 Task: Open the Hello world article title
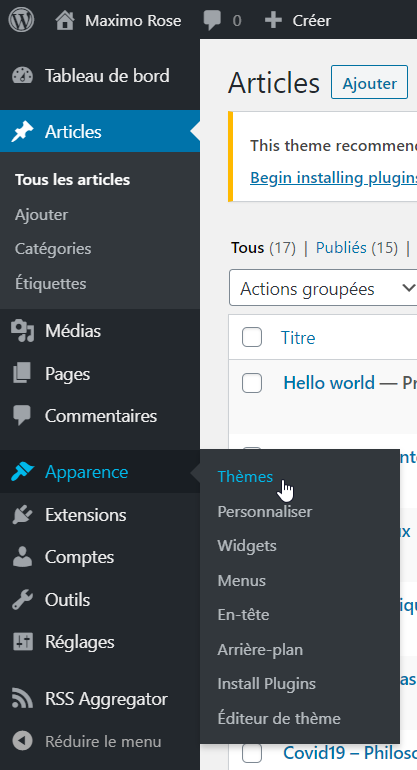point(329,383)
